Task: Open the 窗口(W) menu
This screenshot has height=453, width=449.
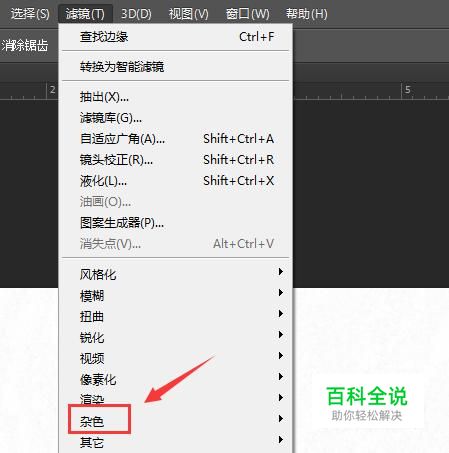Action: coord(247,14)
